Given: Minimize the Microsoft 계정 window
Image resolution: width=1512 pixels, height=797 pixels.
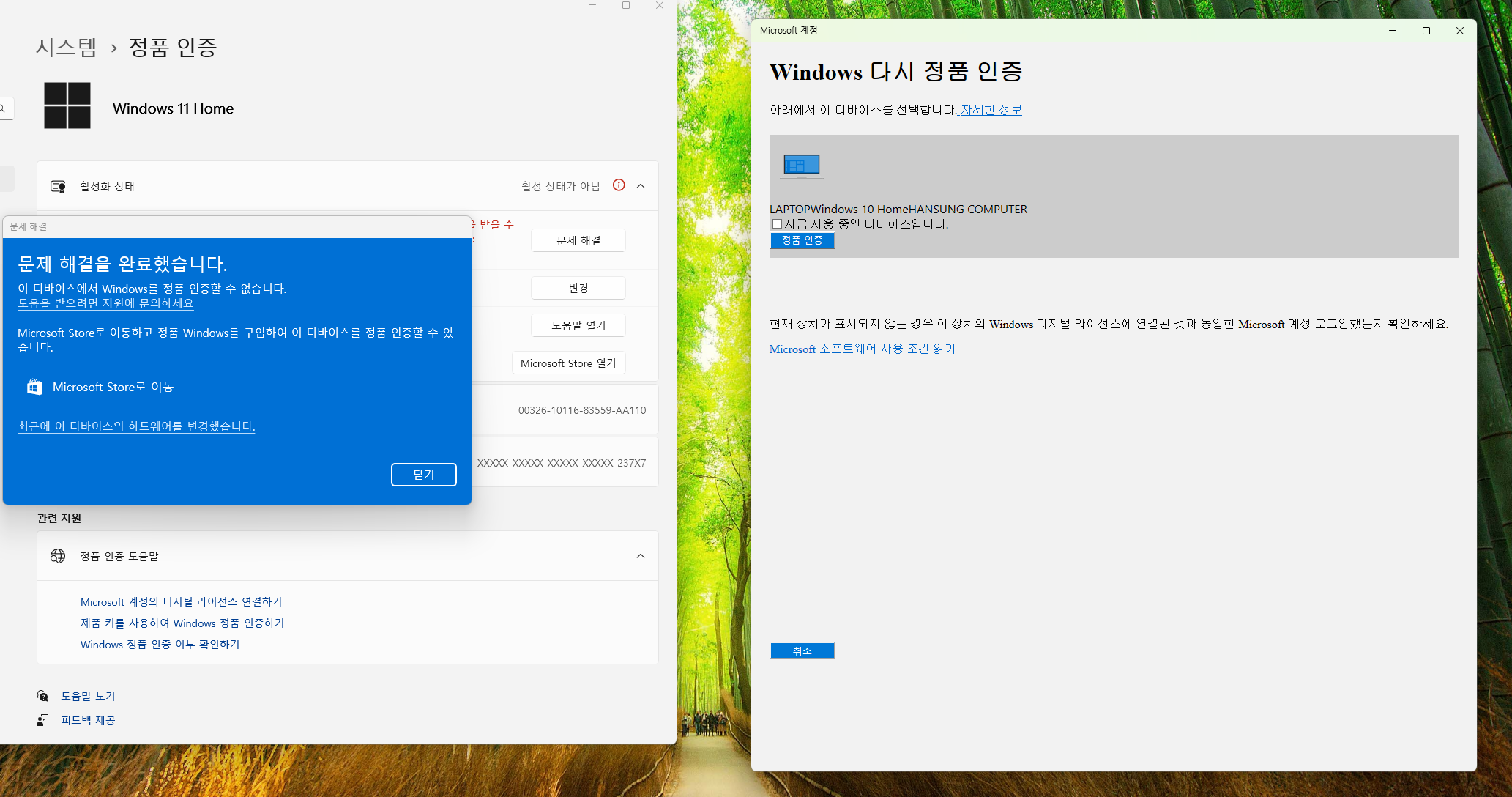Looking at the screenshot, I should (1393, 31).
